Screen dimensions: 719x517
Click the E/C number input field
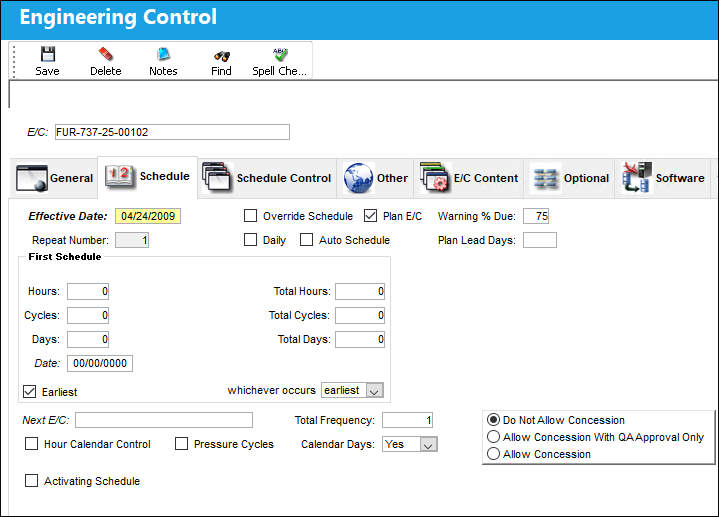click(x=172, y=132)
